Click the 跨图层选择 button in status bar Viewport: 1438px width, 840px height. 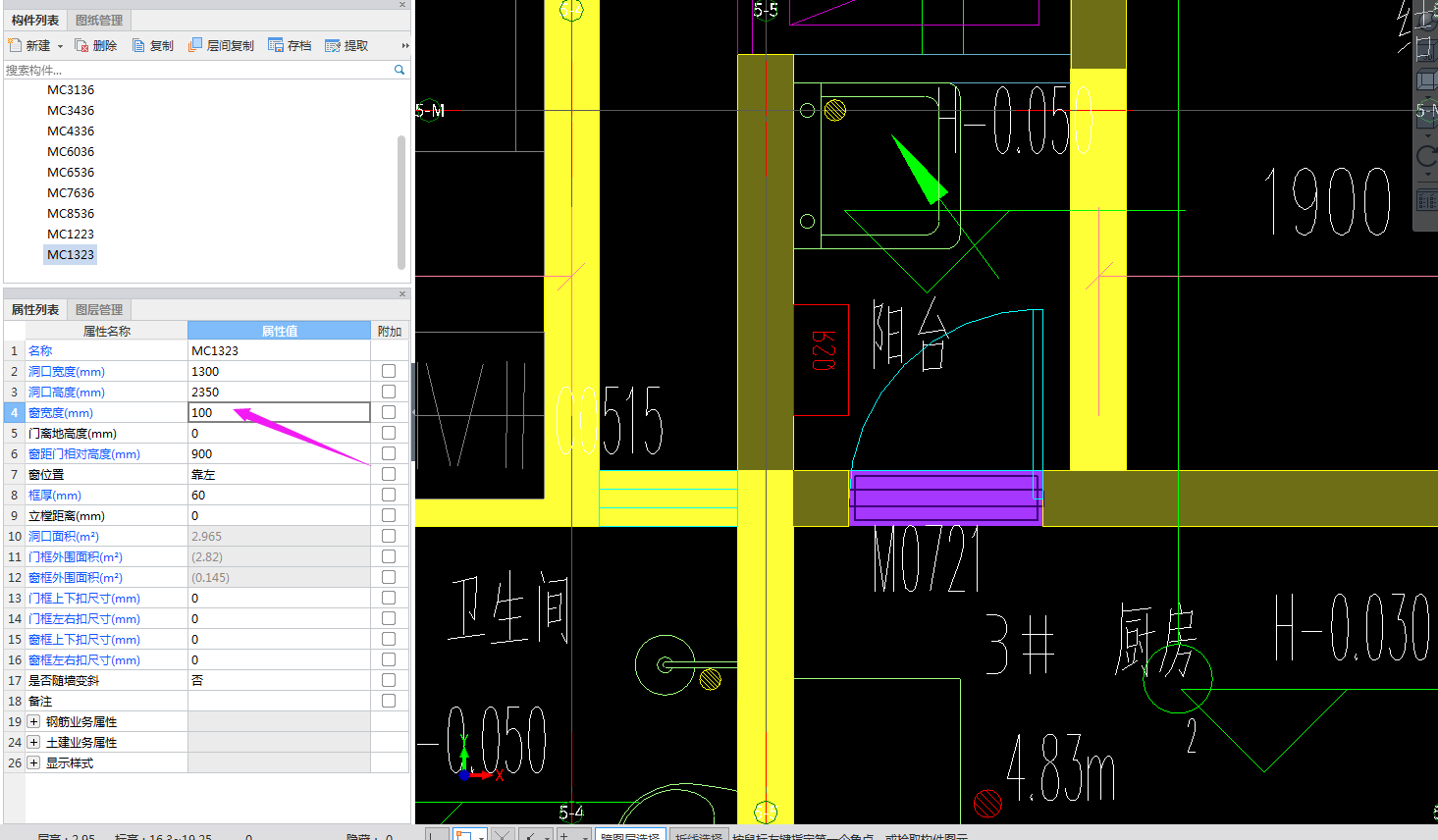click(x=629, y=834)
